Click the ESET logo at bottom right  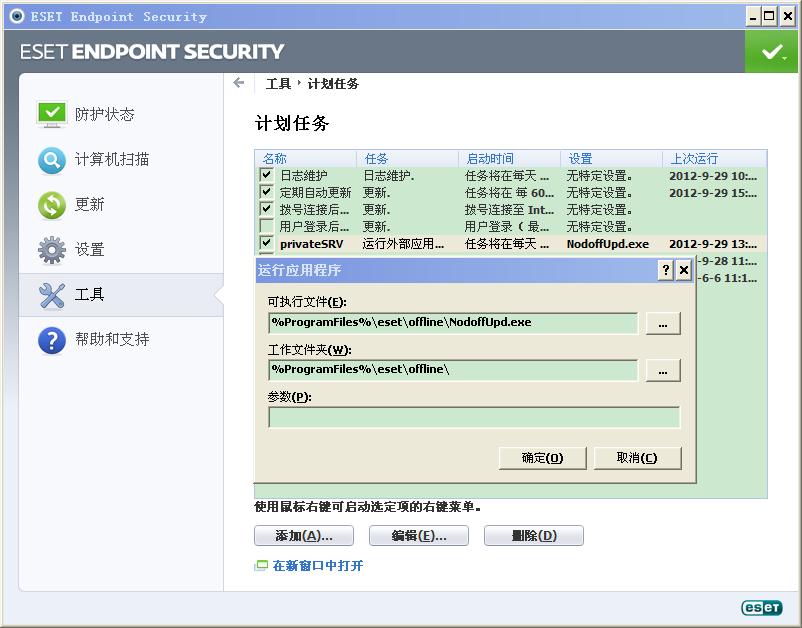tap(762, 607)
